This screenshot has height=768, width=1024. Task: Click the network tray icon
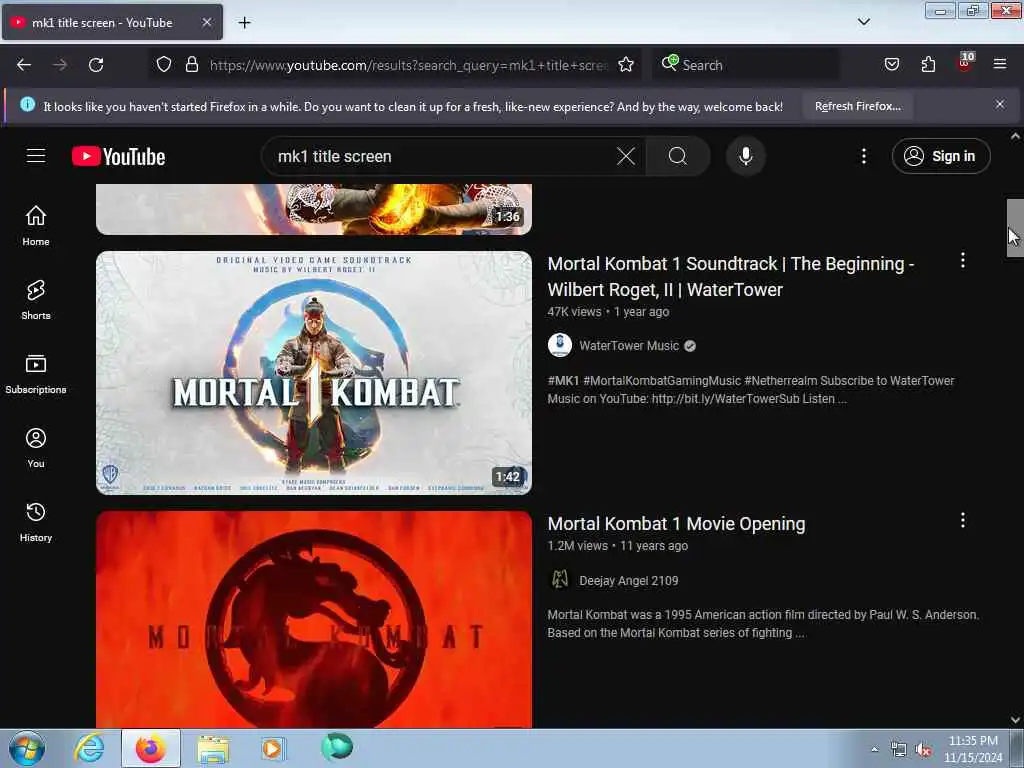(x=899, y=750)
